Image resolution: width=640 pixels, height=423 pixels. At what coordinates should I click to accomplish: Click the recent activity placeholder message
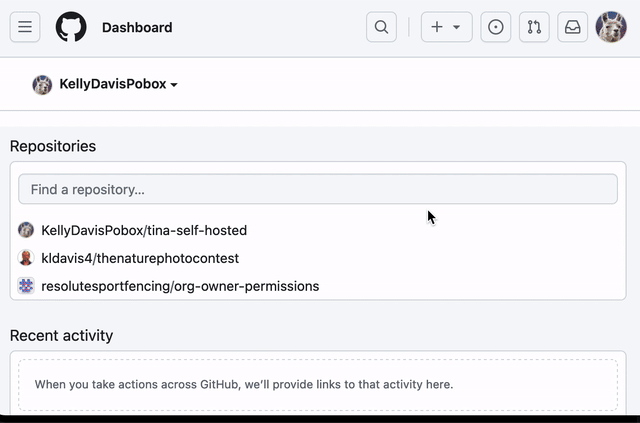point(244,385)
